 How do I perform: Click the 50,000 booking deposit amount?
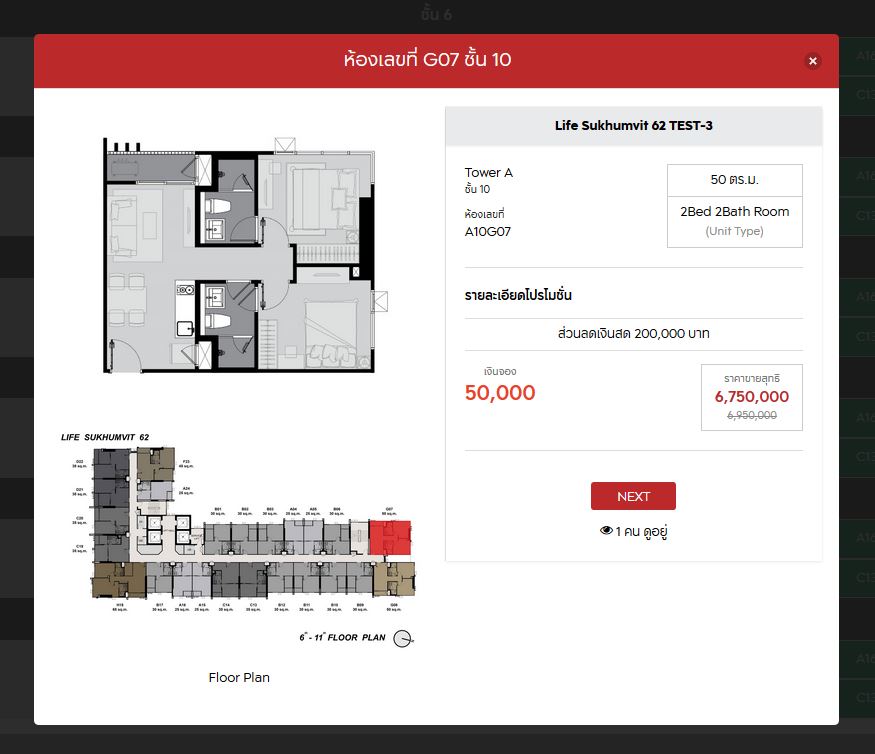500,393
